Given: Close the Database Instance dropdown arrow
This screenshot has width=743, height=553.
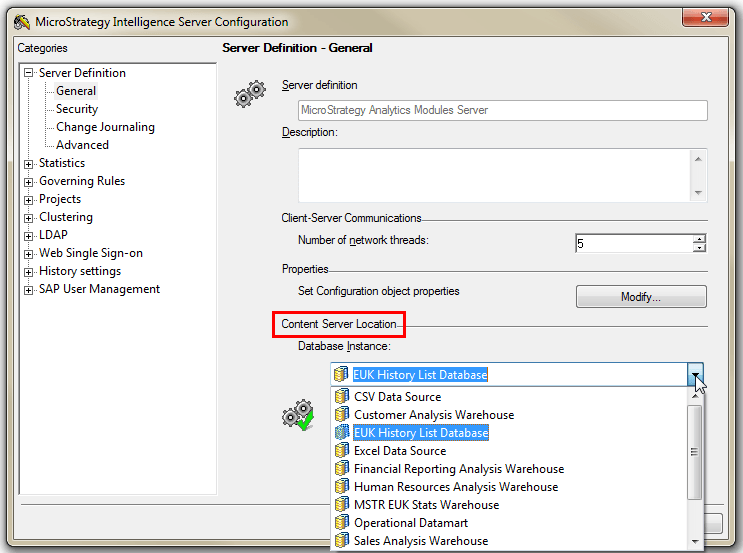Looking at the screenshot, I should (695, 374).
